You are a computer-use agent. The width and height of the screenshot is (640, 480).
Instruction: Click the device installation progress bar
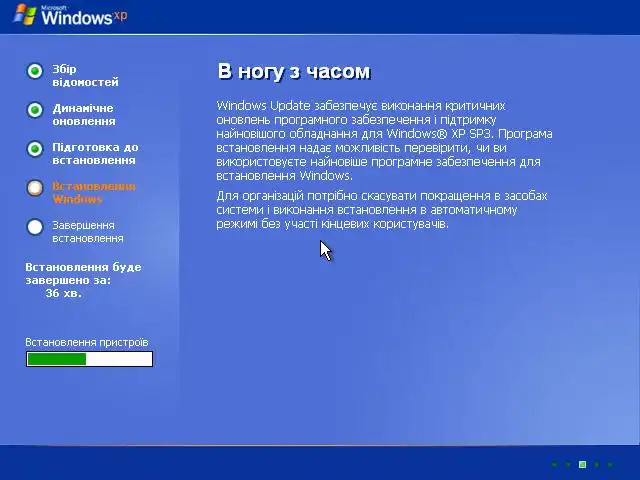pos(89,359)
